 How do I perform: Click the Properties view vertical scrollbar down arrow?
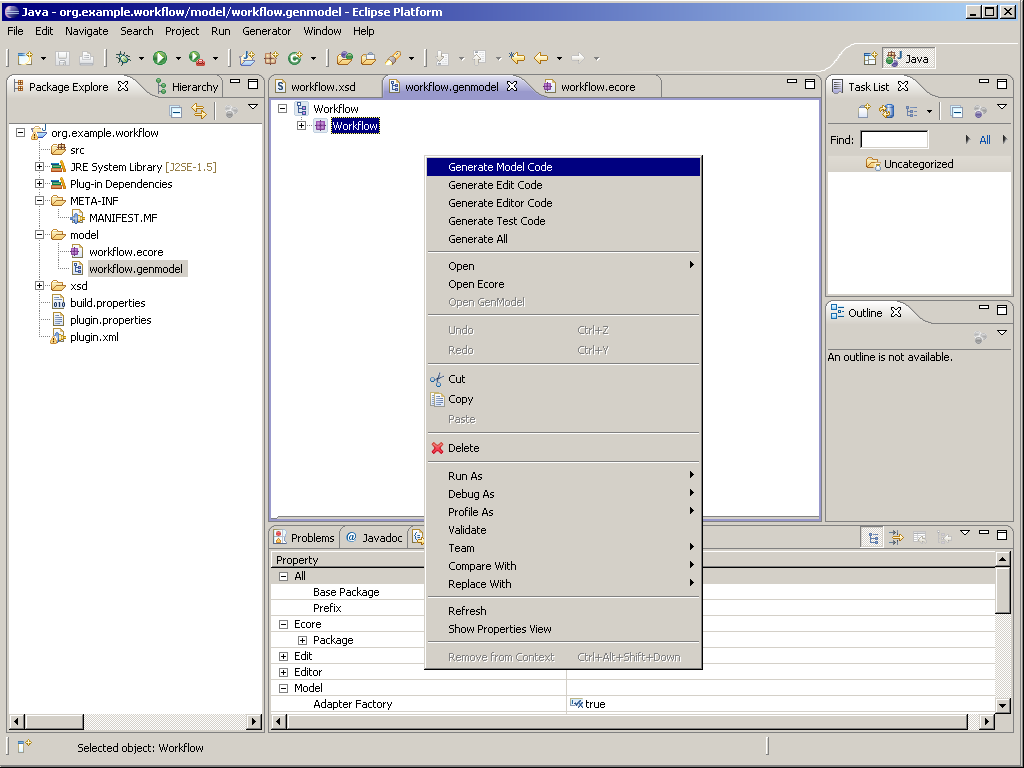tap(1003, 704)
